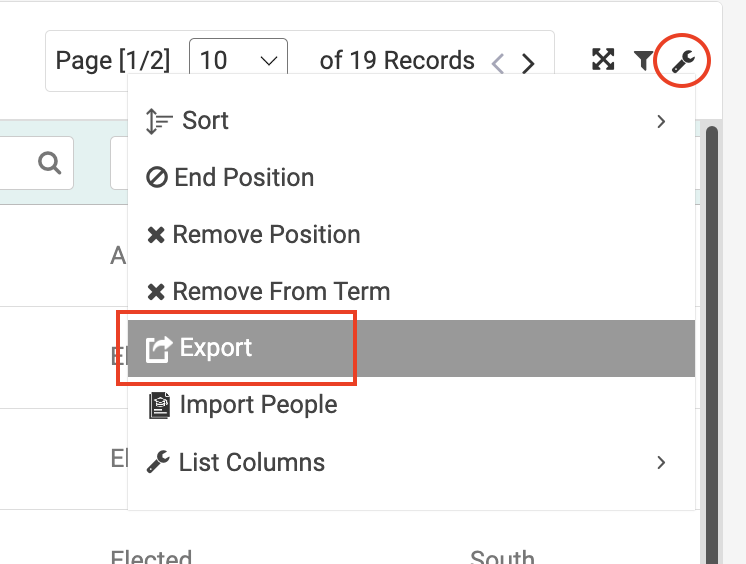Image resolution: width=746 pixels, height=564 pixels.
Task: Click the X icon beside Remove Position
Action: (x=156, y=235)
